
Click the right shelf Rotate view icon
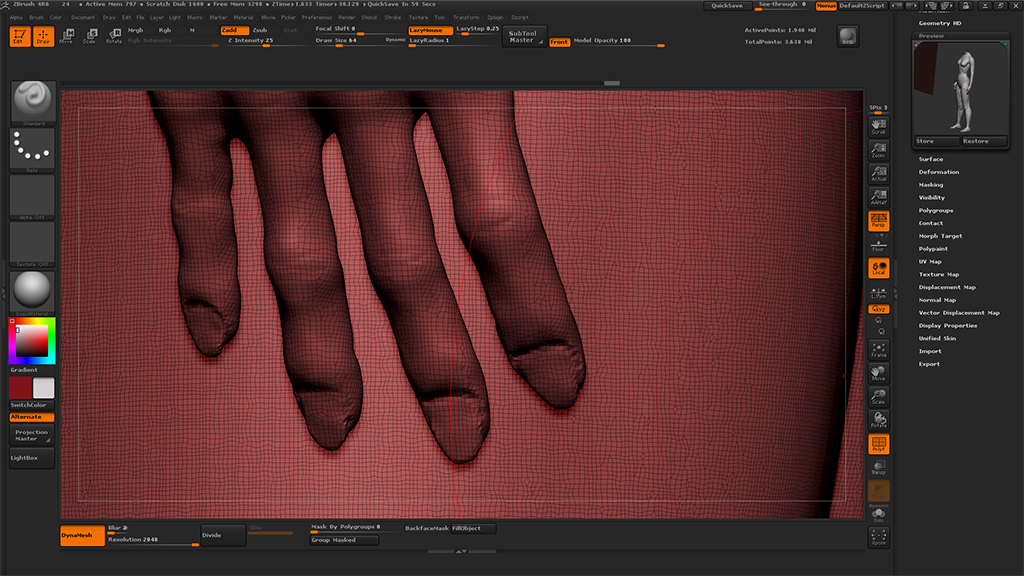point(878,420)
